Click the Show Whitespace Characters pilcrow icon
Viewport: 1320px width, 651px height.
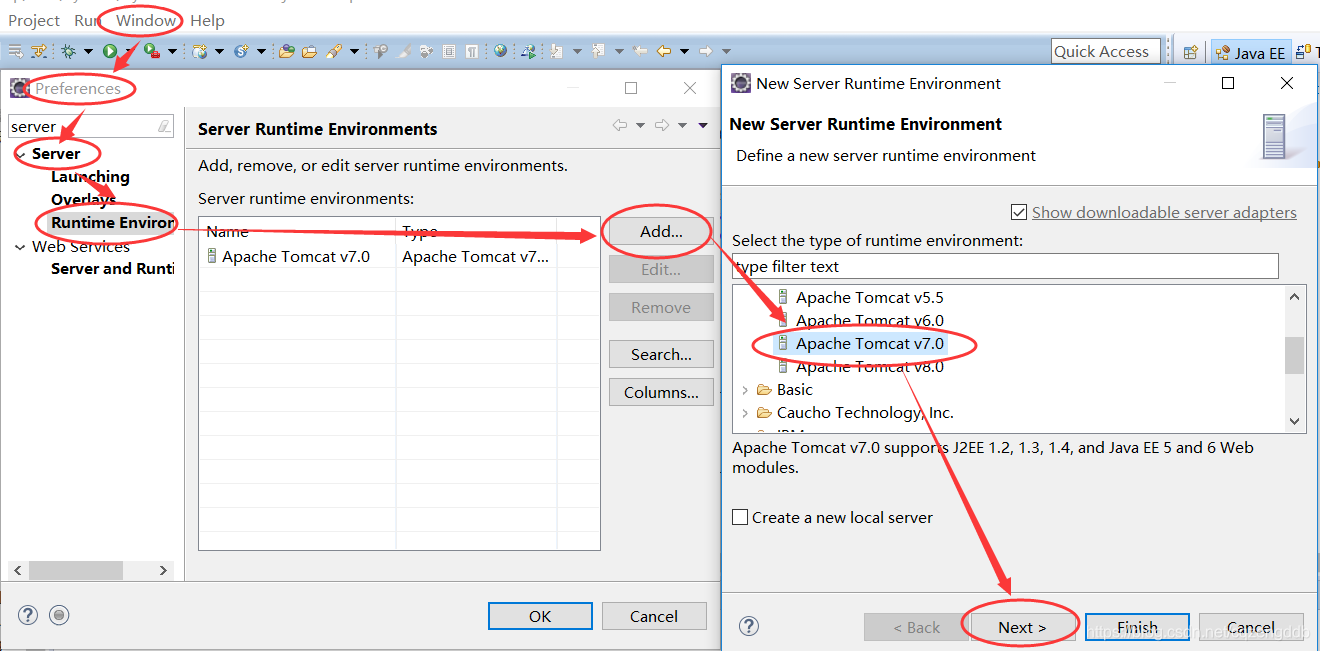(x=472, y=51)
